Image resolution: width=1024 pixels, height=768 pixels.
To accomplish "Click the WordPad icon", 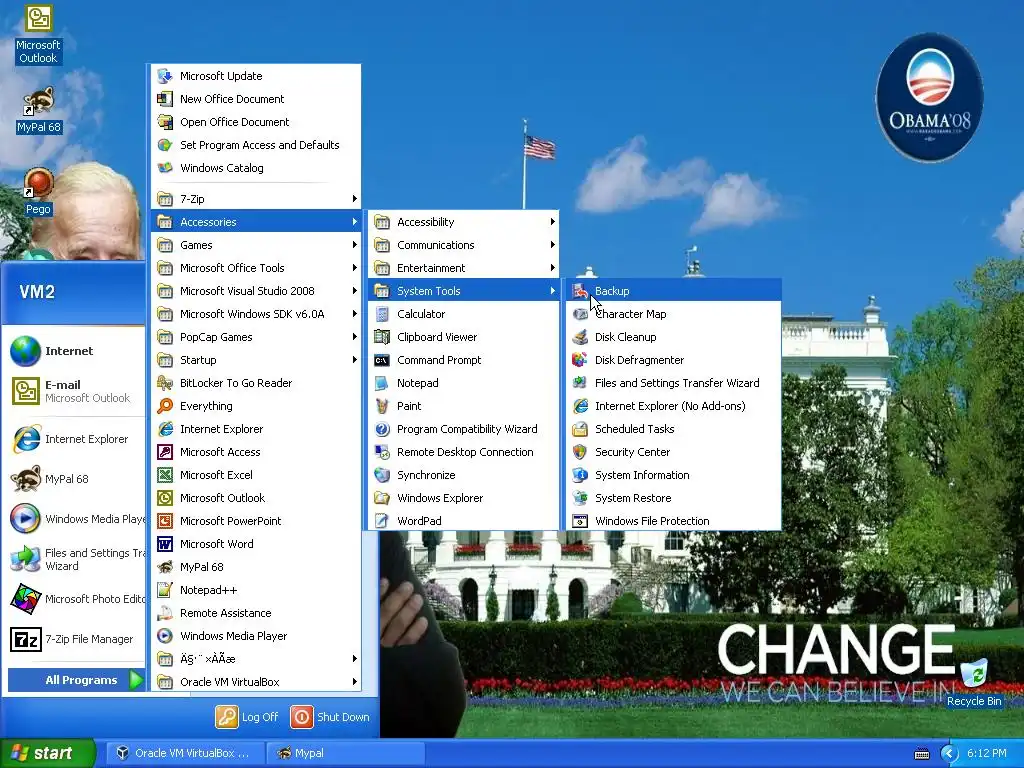I will point(382,521).
